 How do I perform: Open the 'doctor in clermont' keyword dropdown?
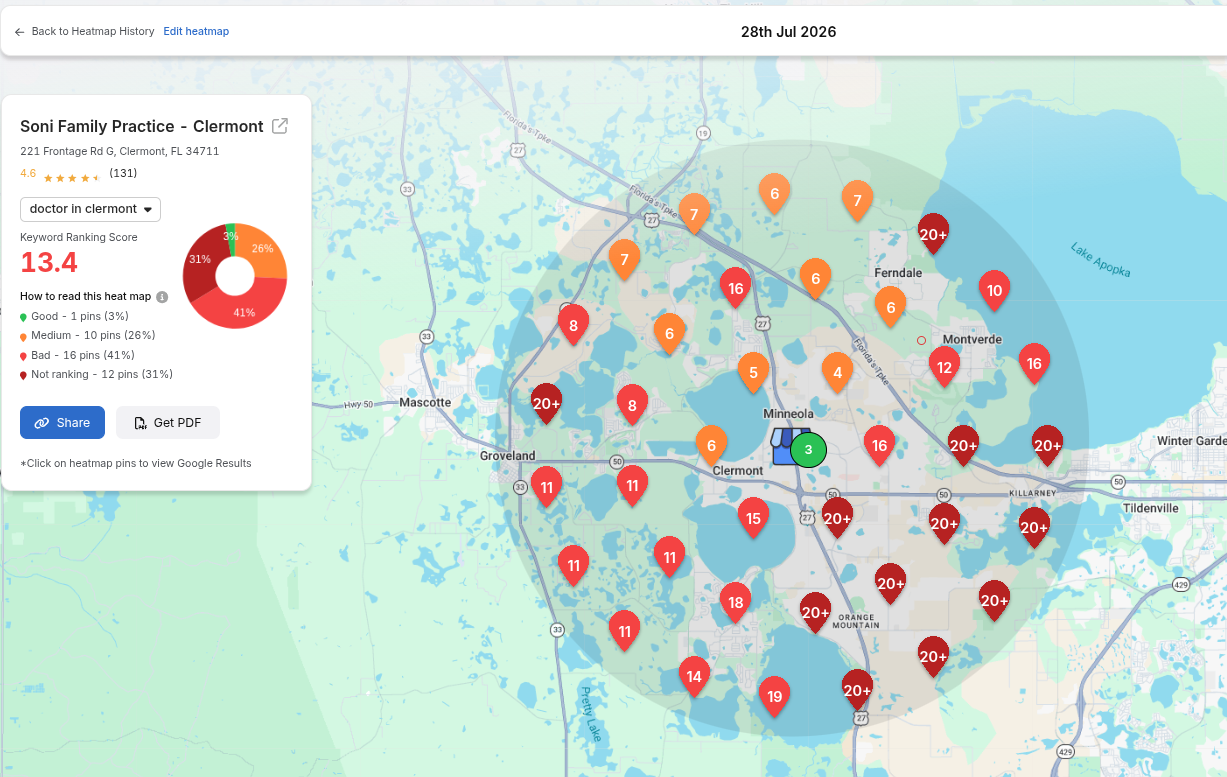pos(90,209)
